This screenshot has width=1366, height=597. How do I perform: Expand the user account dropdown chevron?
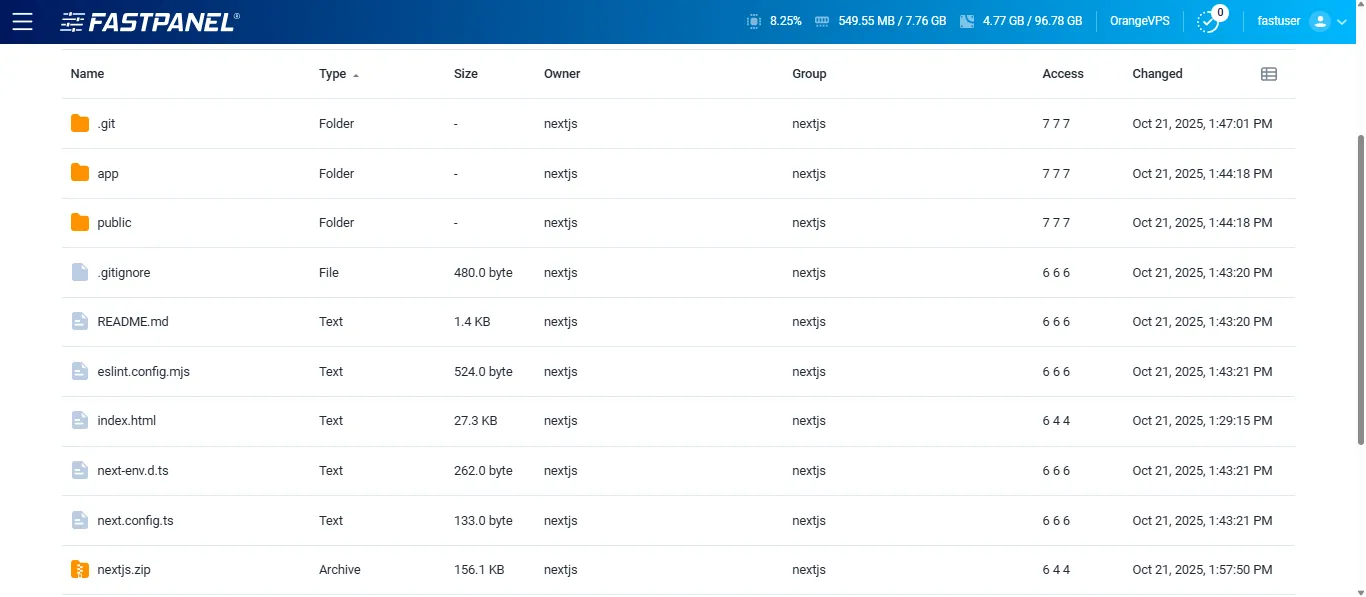(x=1342, y=22)
